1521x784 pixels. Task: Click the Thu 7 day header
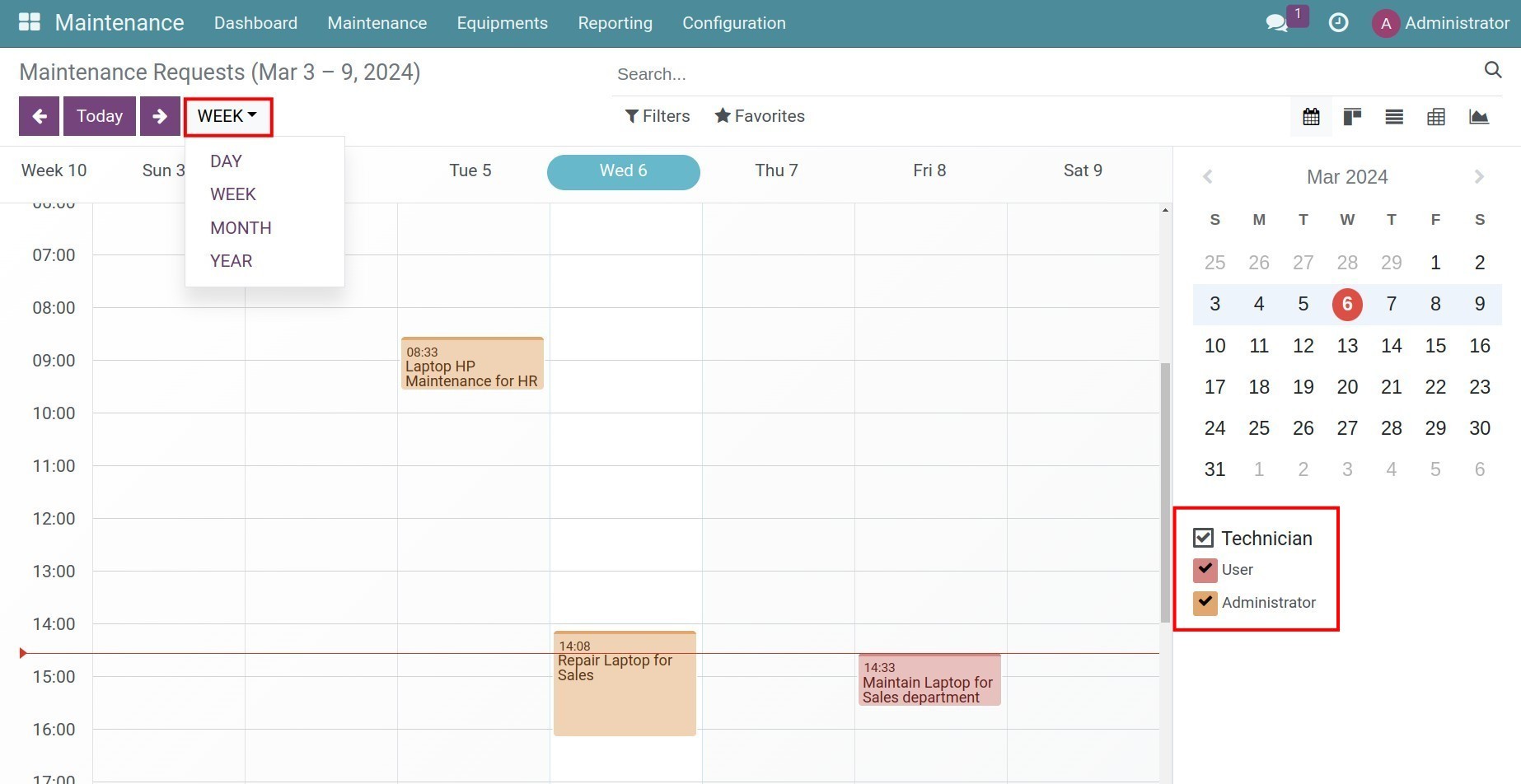pyautogui.click(x=777, y=170)
